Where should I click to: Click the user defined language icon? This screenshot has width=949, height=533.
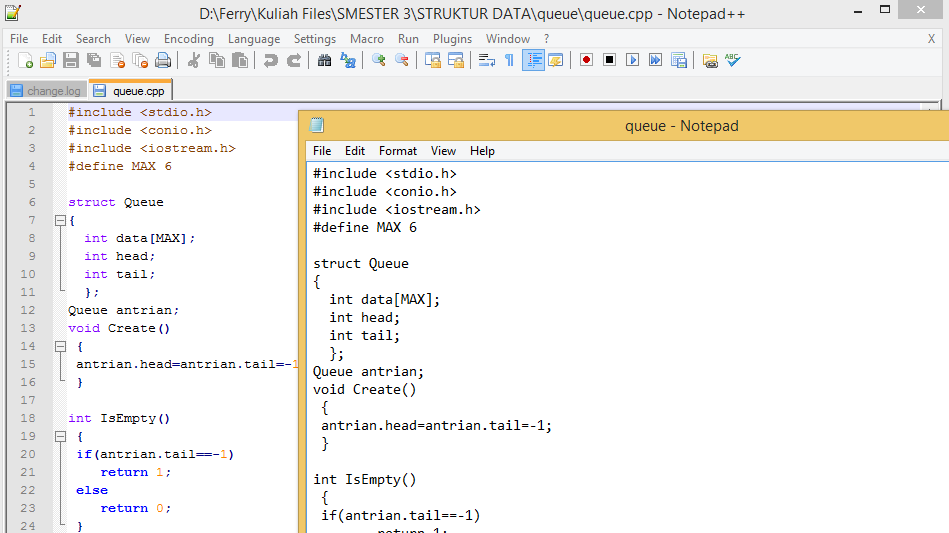coord(556,60)
